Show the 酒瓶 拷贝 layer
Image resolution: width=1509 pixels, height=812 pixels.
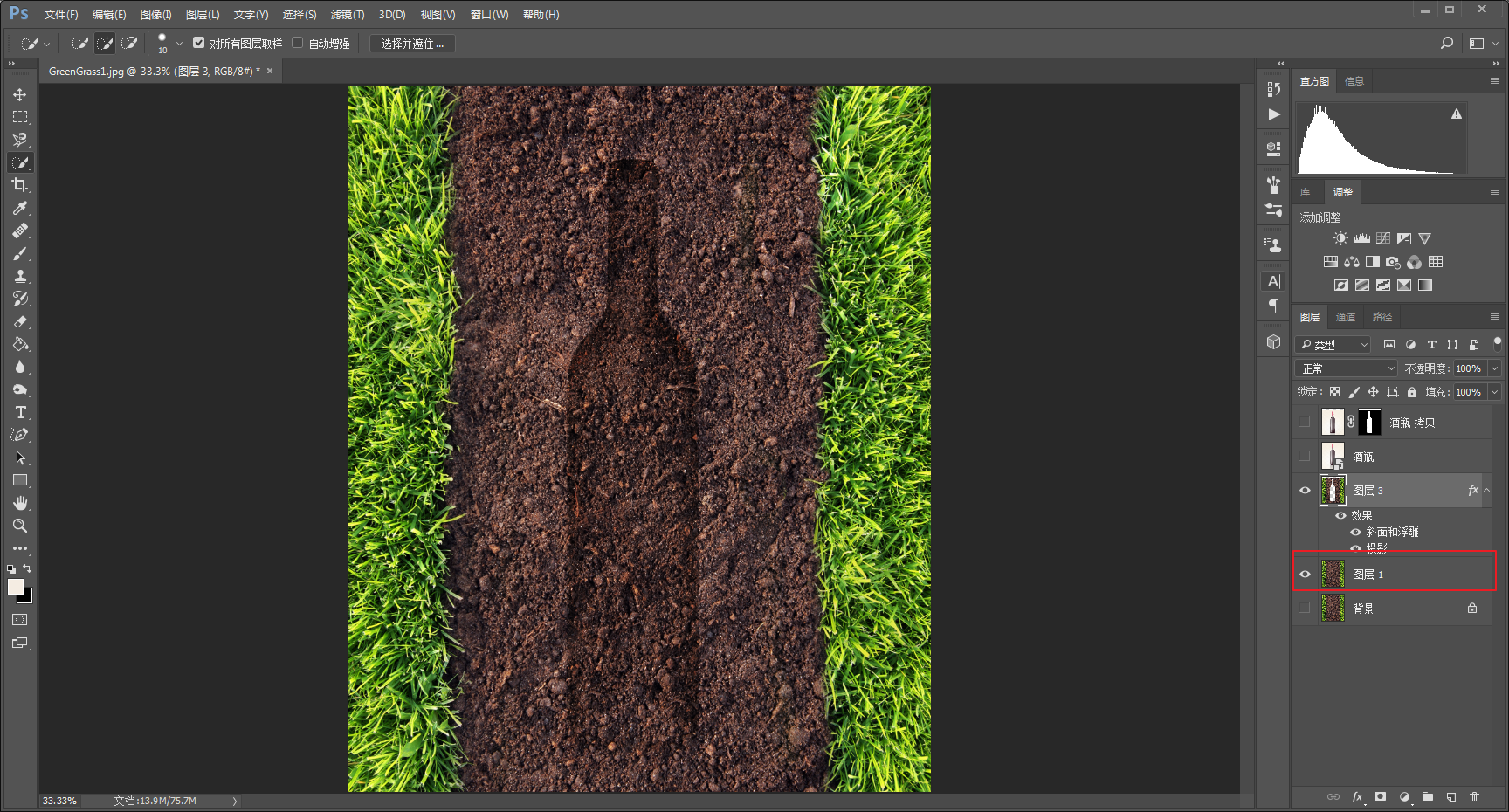click(x=1305, y=422)
